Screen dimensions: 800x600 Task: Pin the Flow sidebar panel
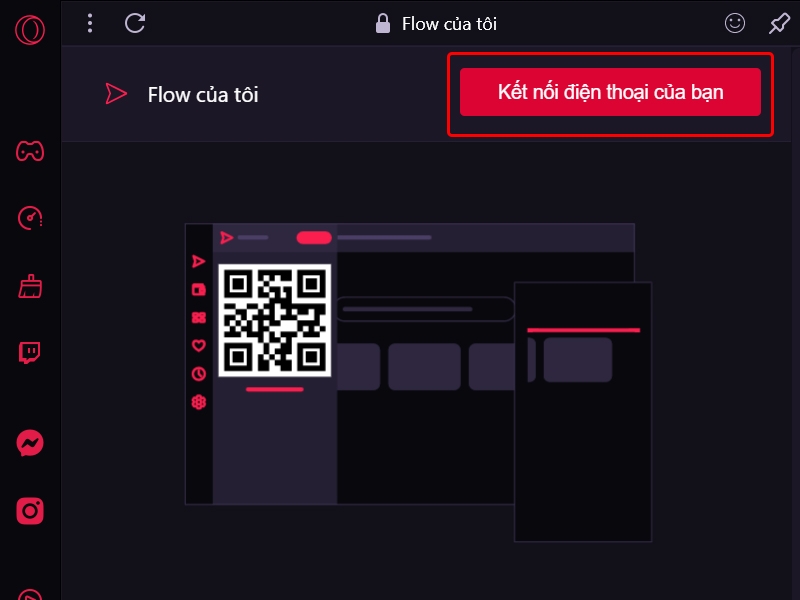[779, 23]
